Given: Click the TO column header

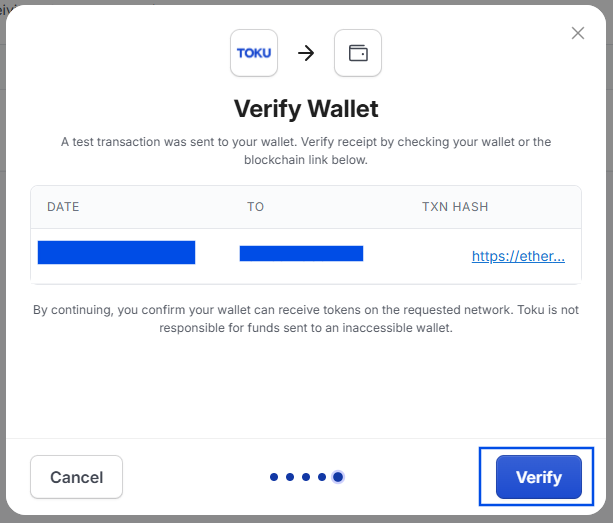Looking at the screenshot, I should (255, 207).
